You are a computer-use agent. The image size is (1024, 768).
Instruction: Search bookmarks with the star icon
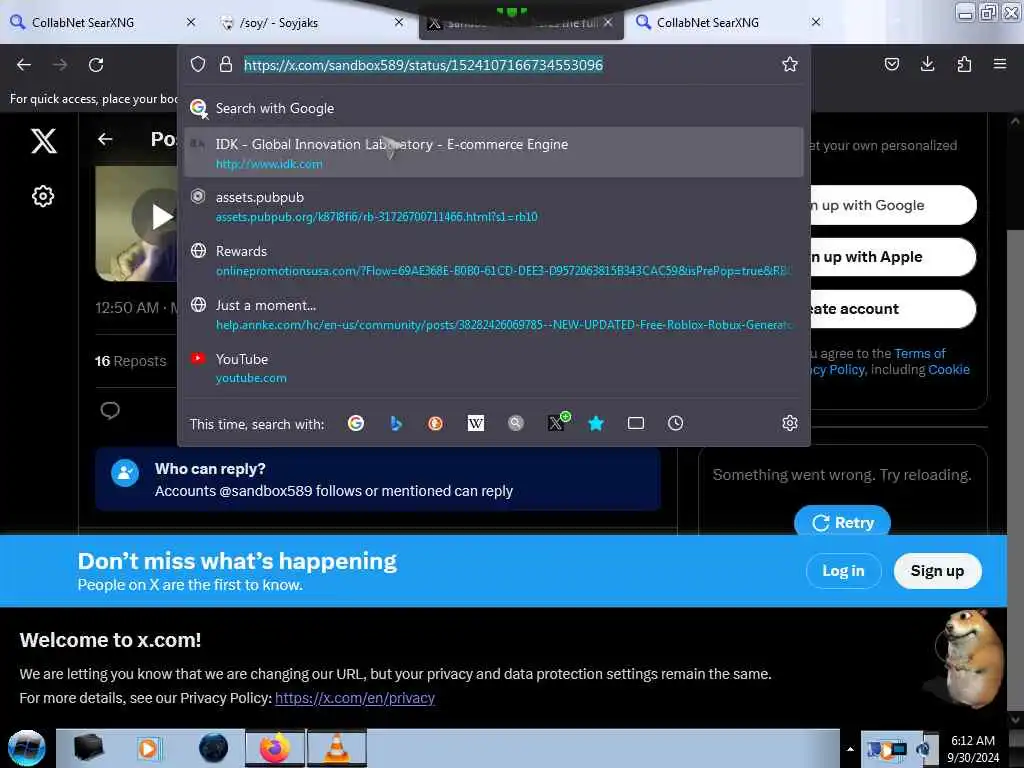[596, 423]
